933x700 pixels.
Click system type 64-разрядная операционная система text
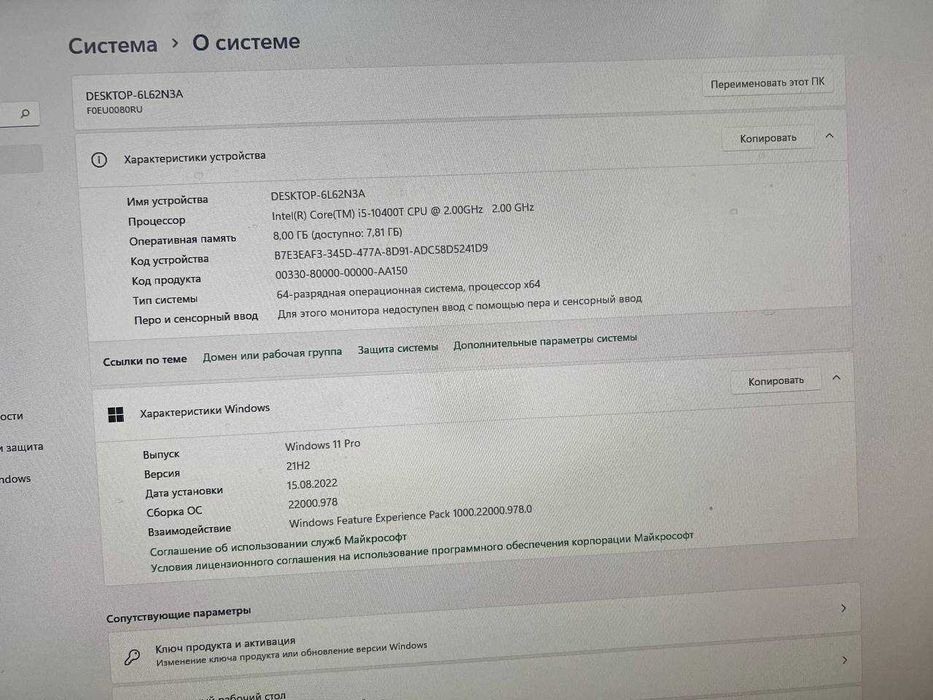pos(408,290)
